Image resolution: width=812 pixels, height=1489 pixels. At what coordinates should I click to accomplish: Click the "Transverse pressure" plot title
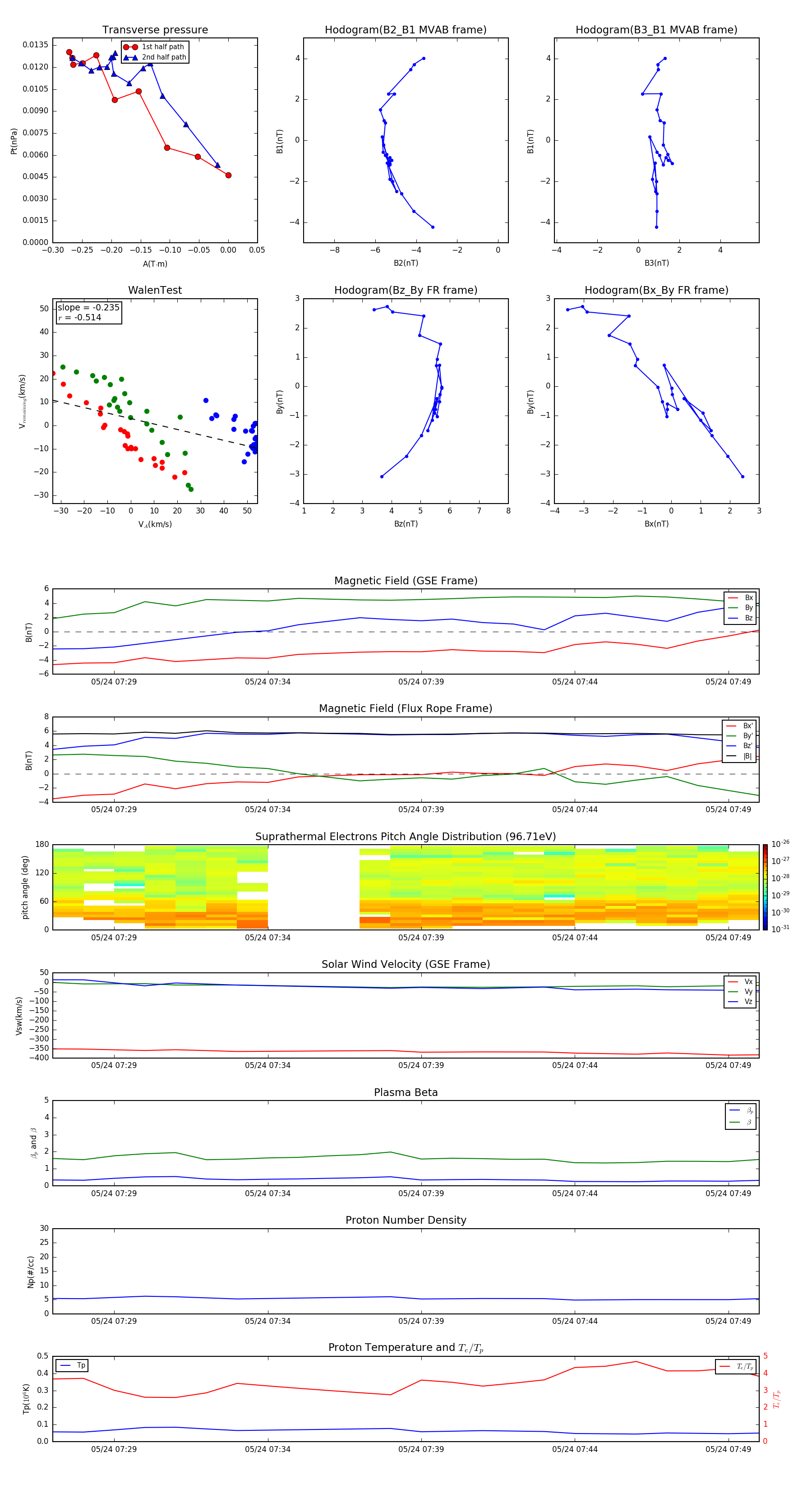click(155, 30)
